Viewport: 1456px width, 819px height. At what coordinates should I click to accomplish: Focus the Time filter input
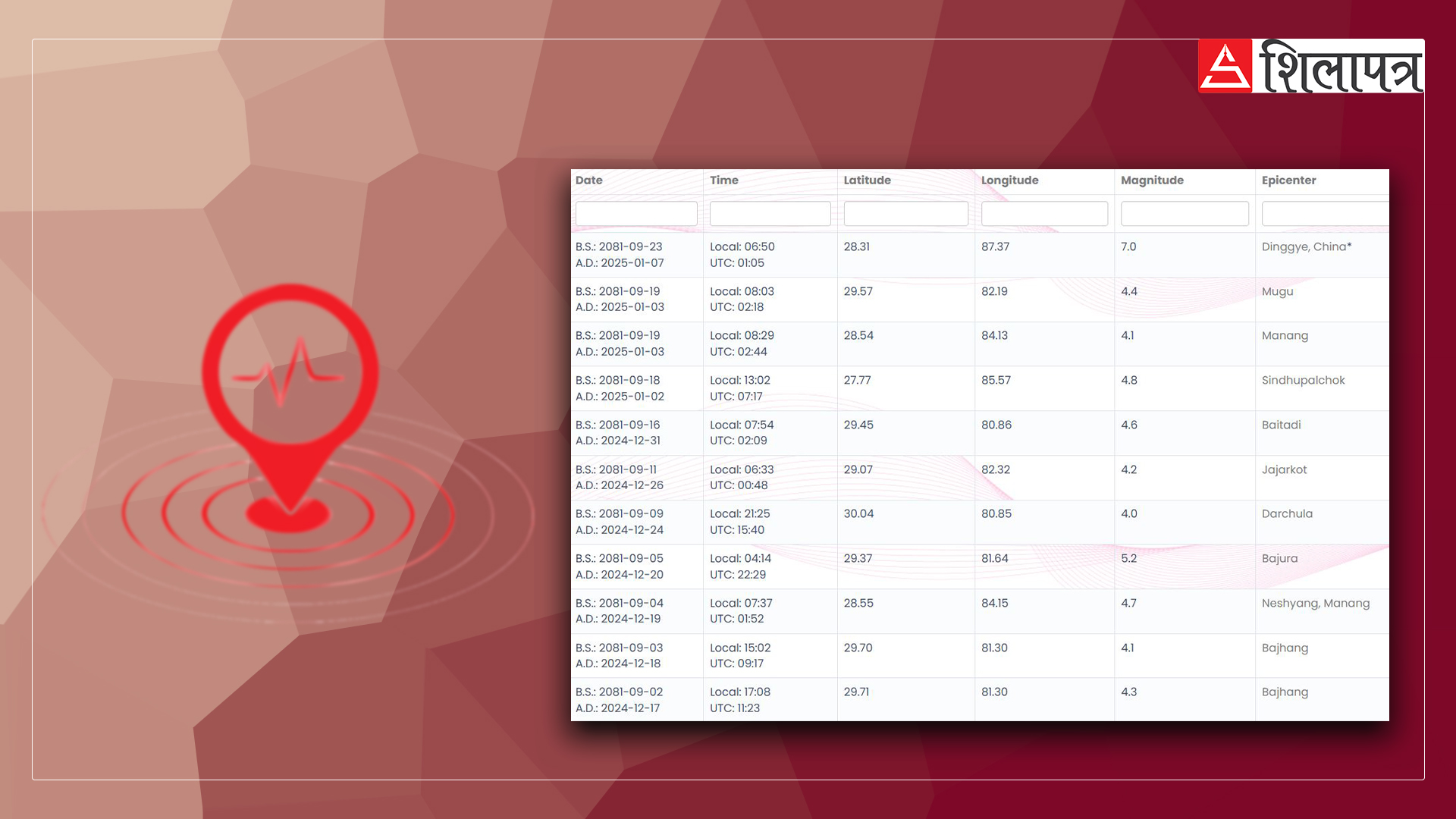(770, 214)
